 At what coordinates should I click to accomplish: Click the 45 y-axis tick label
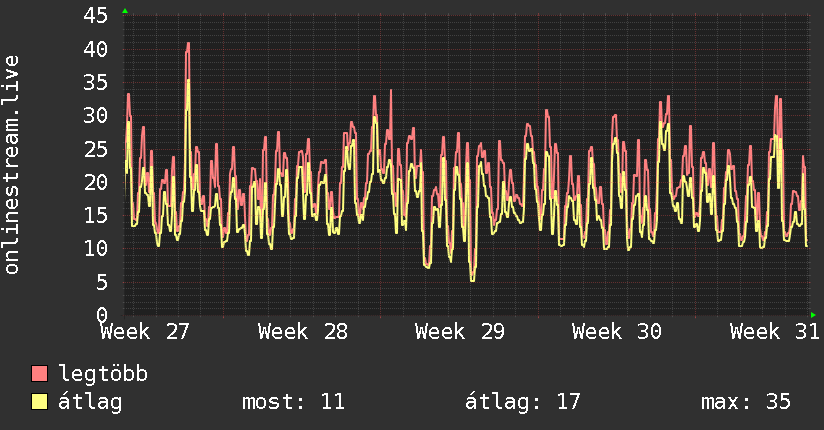tap(95, 16)
